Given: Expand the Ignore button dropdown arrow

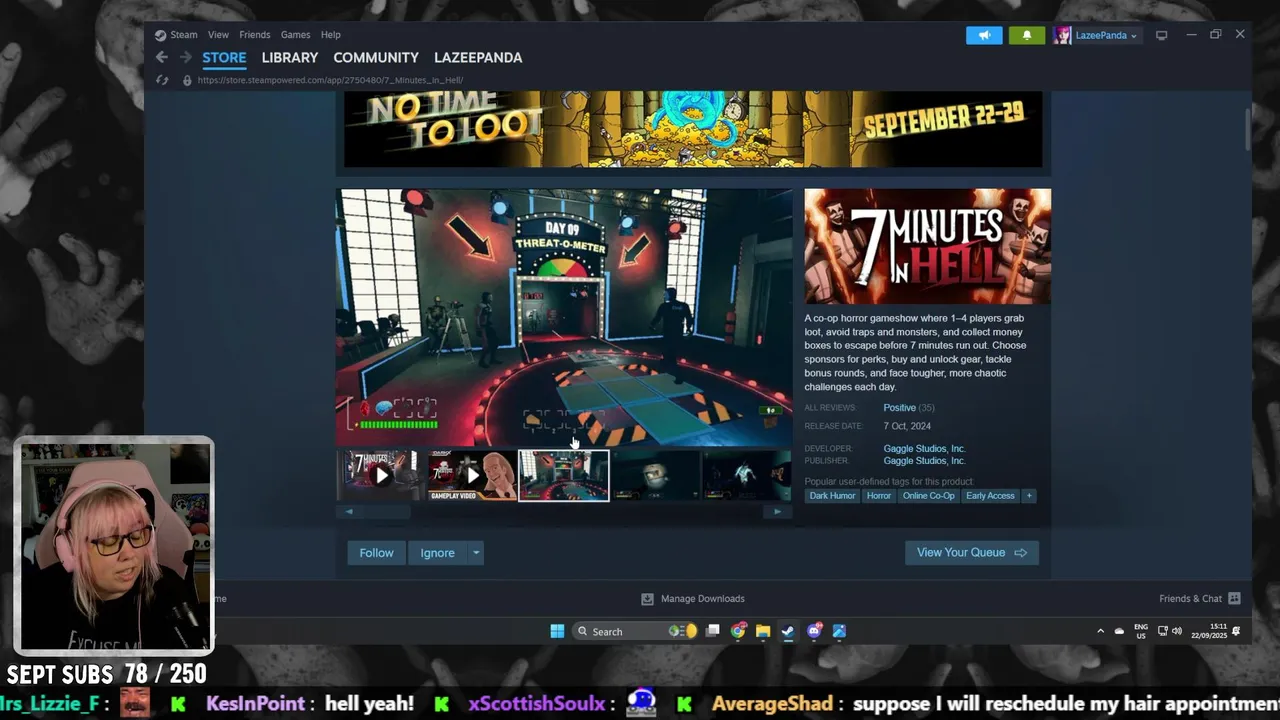Looking at the screenshot, I should (476, 553).
